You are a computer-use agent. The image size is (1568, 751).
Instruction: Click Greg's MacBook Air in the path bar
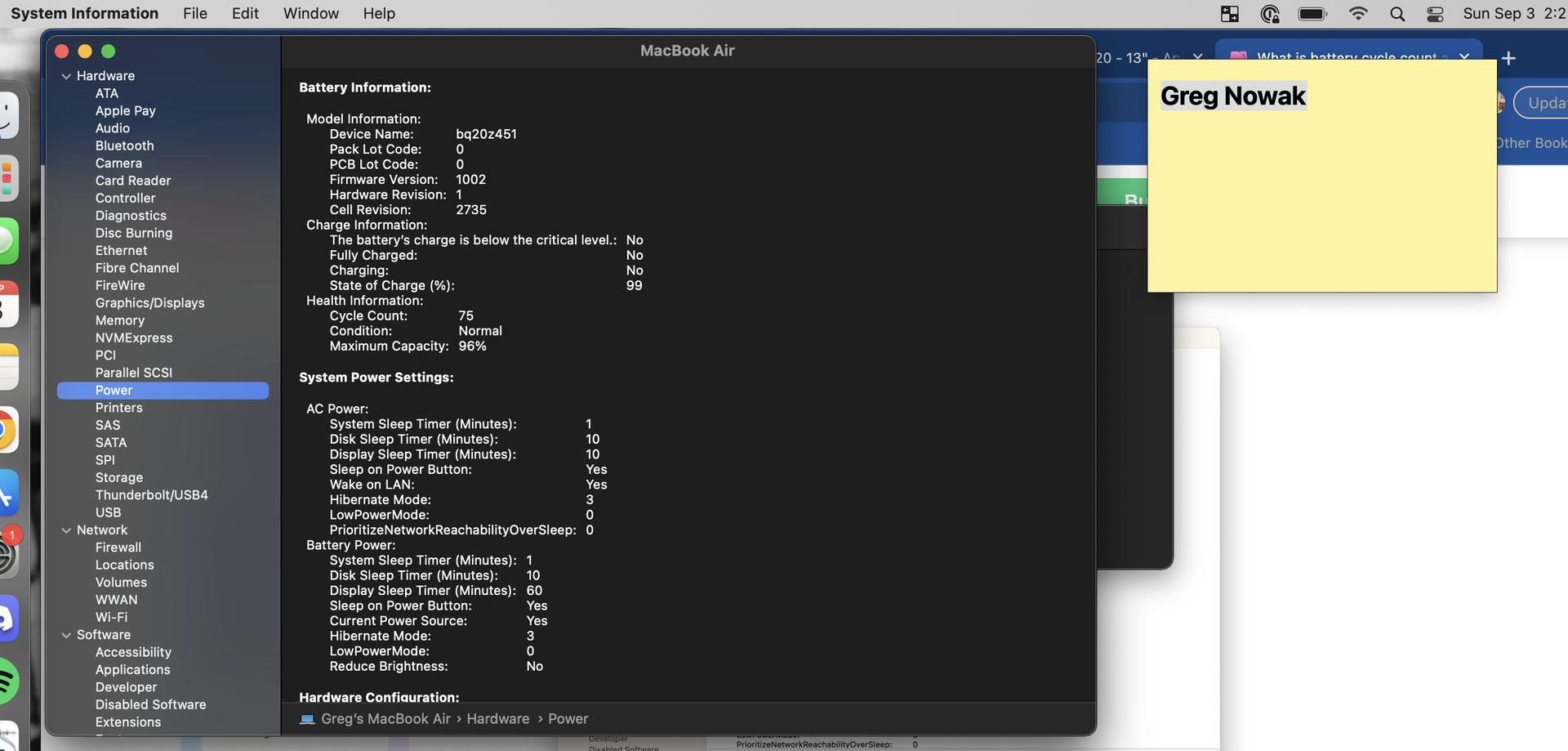click(x=385, y=719)
